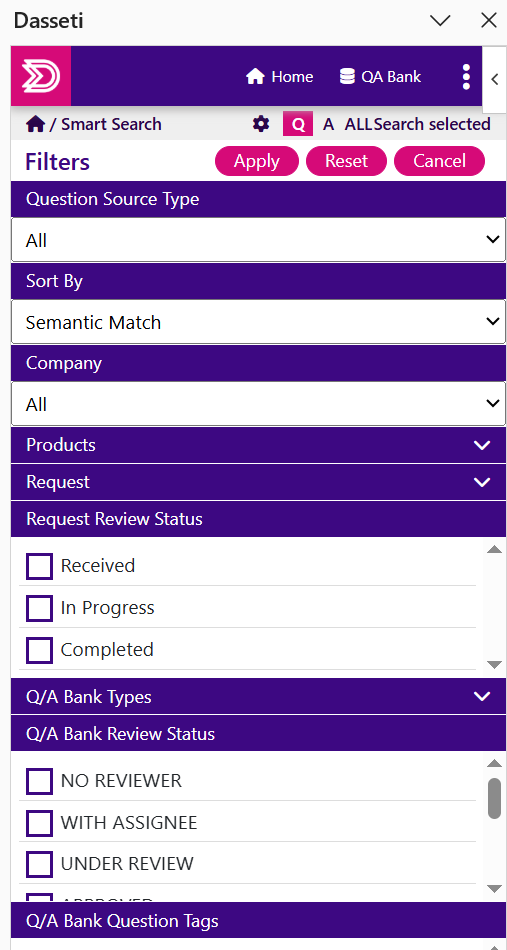Tick the In Progress checkbox

tap(39, 608)
